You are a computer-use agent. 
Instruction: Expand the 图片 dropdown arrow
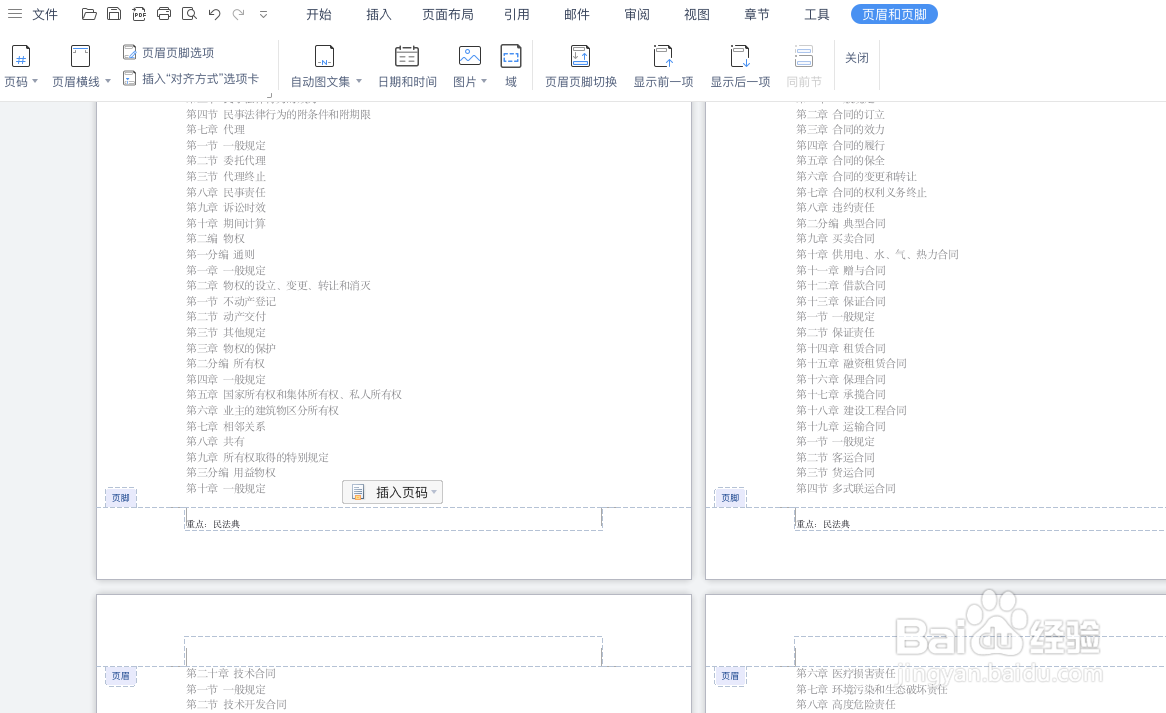click(x=484, y=81)
